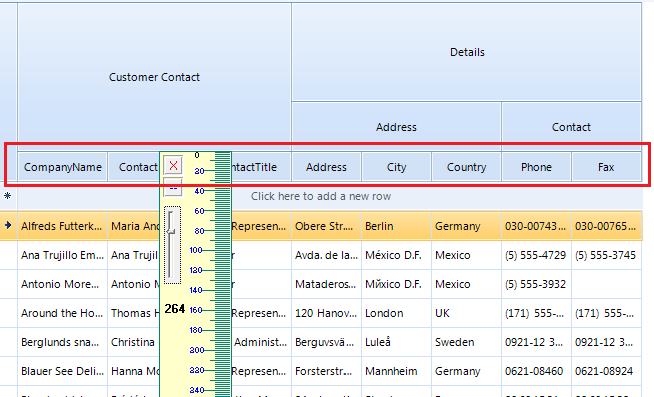Click the Contact sub-group header
Image resolution: width=654 pixels, height=397 pixels.
[571, 127]
